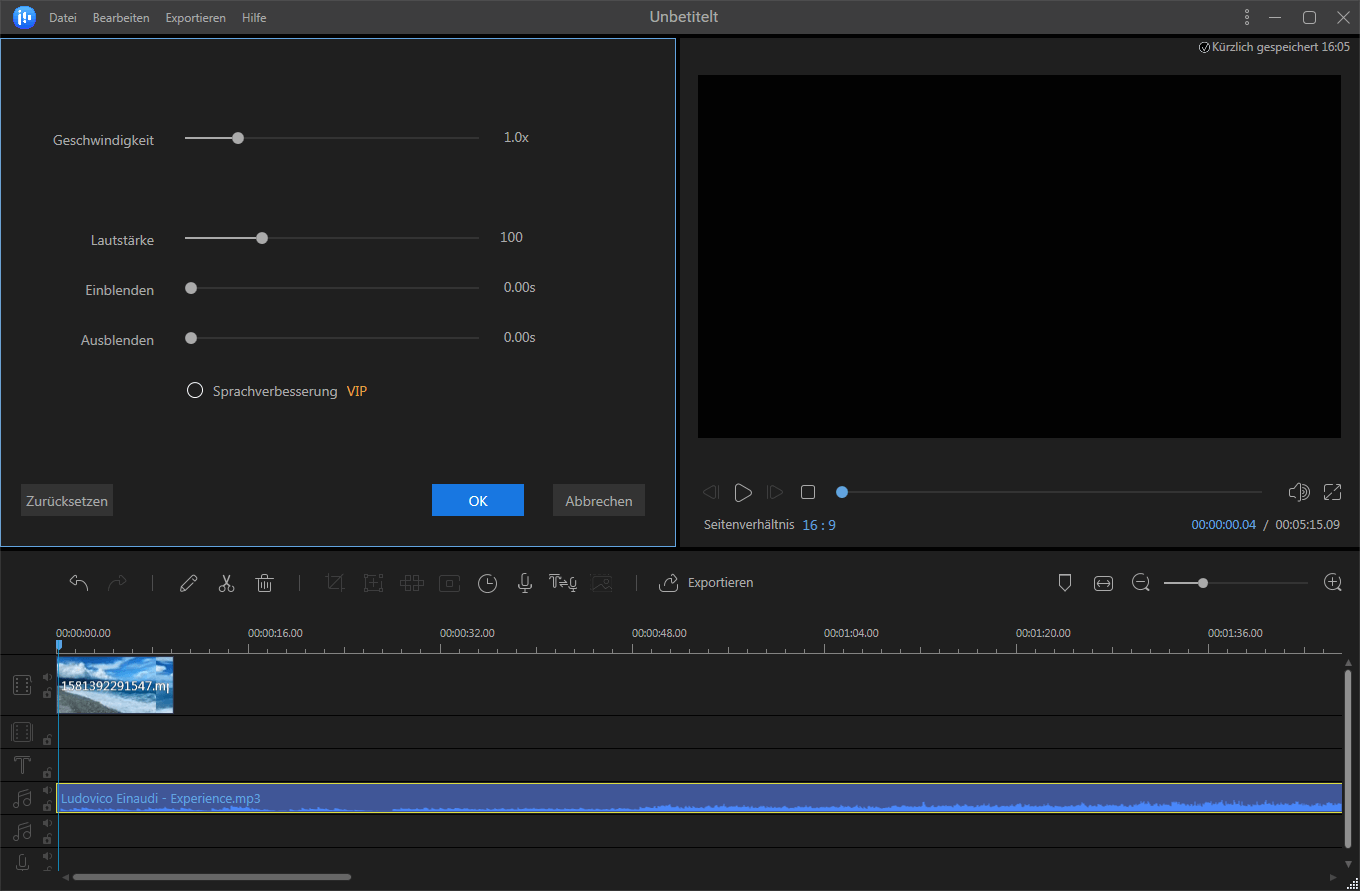Viewport: 1360px width, 891px height.
Task: Change the 16:9 Seitenverhältnis setting
Action: (819, 524)
